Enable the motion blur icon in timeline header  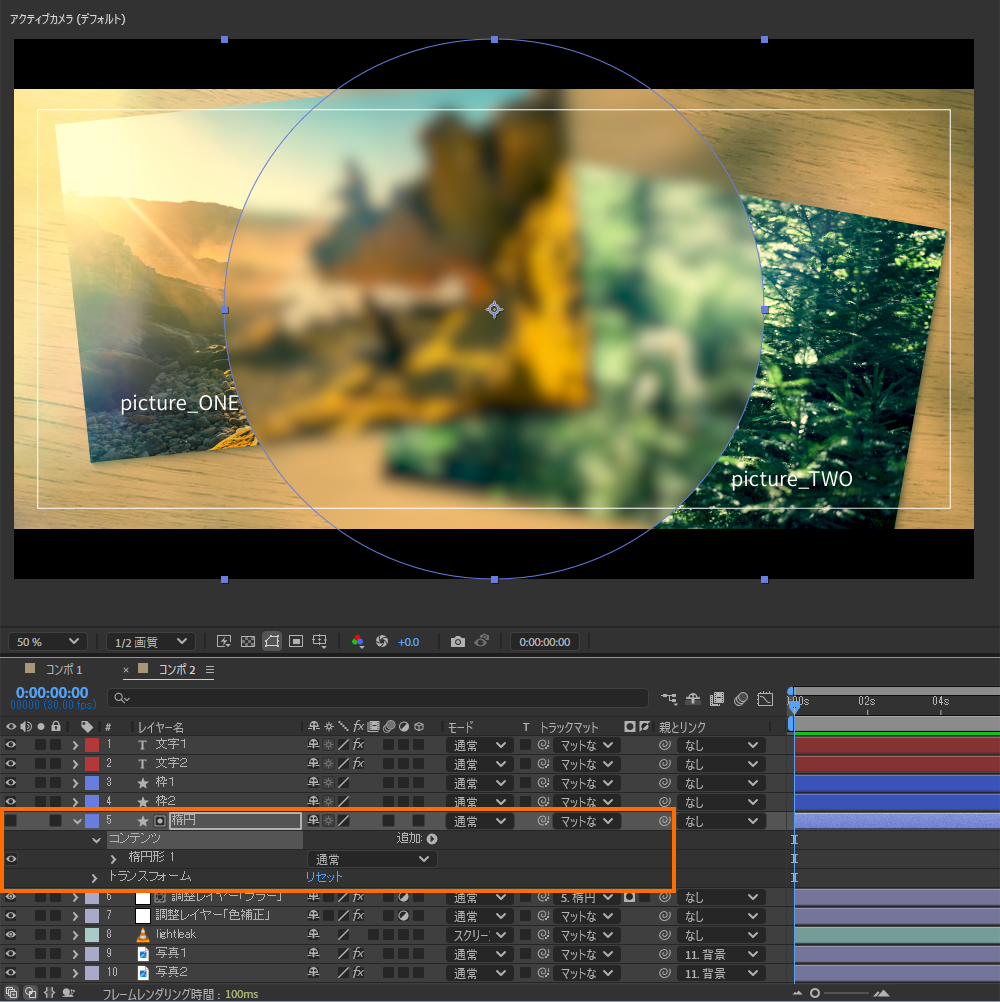[741, 698]
